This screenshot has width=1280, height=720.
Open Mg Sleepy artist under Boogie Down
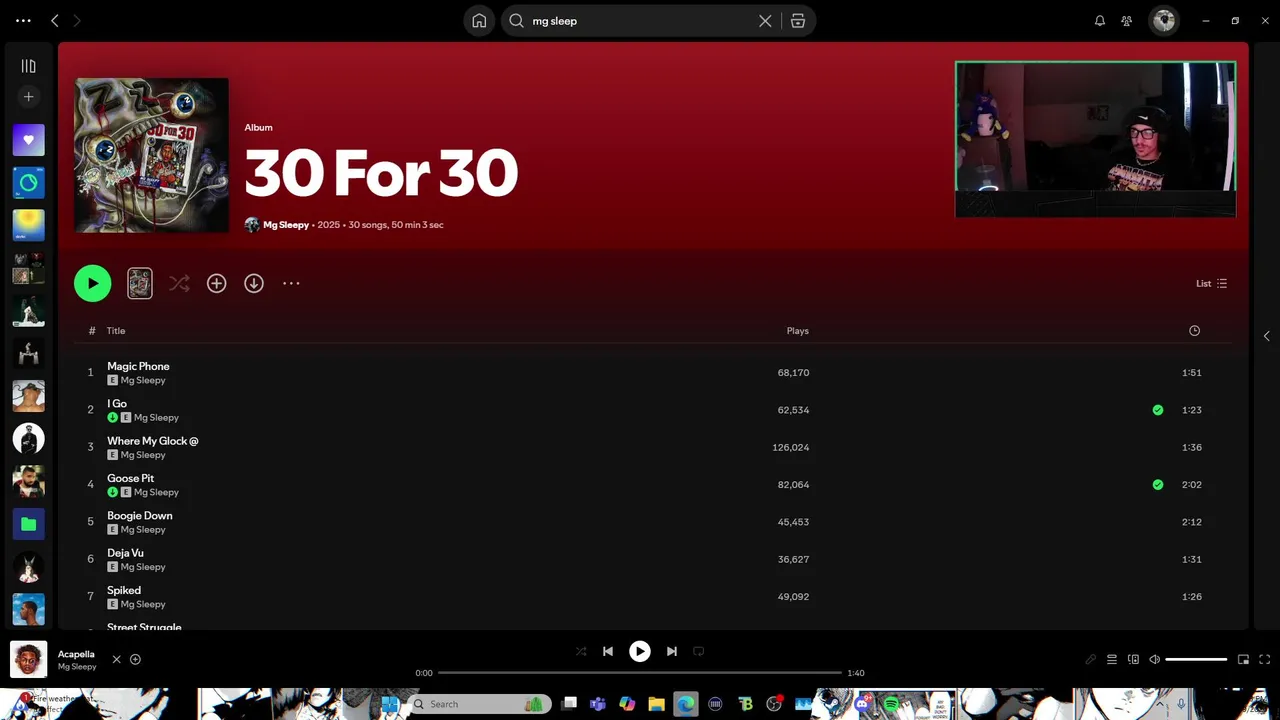point(143,530)
